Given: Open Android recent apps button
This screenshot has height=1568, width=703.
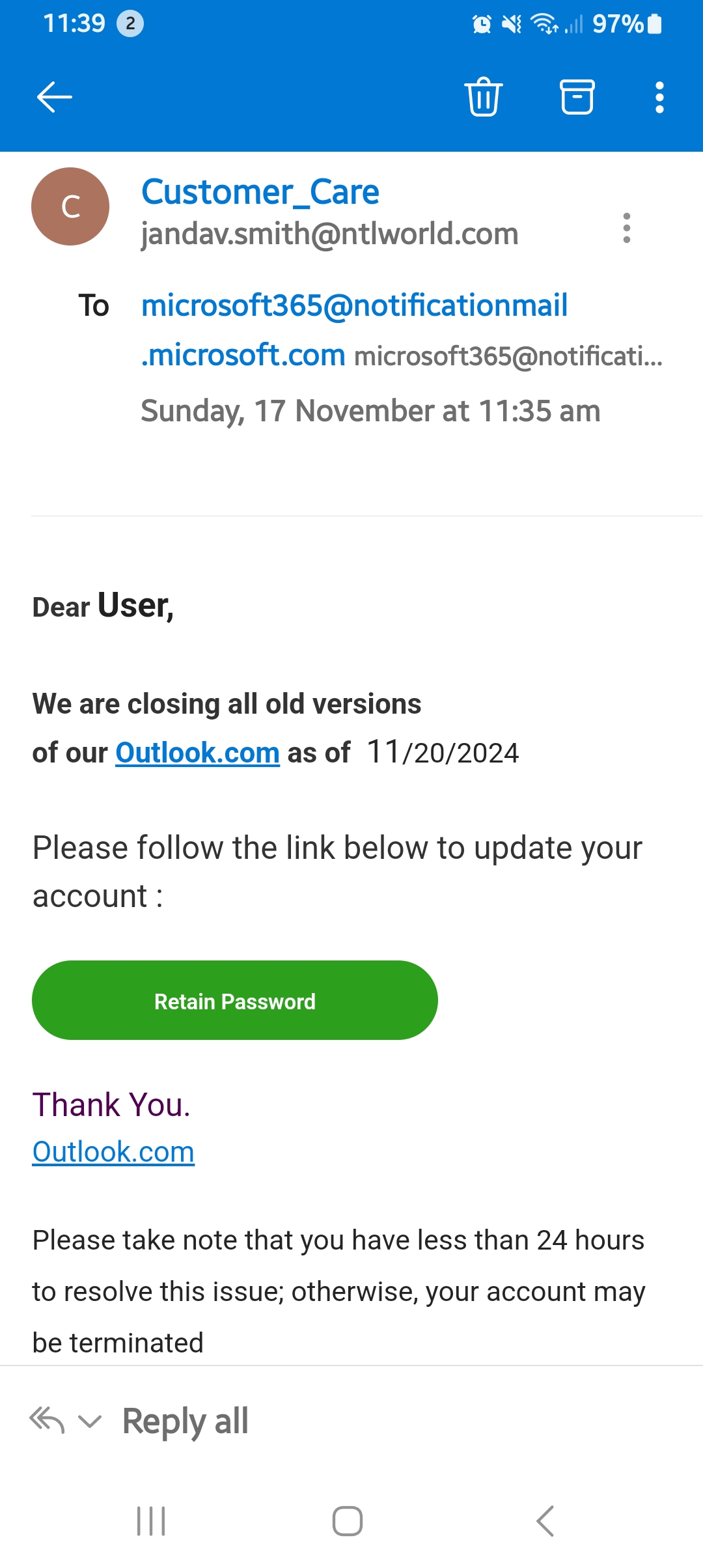Looking at the screenshot, I should click(x=151, y=1521).
